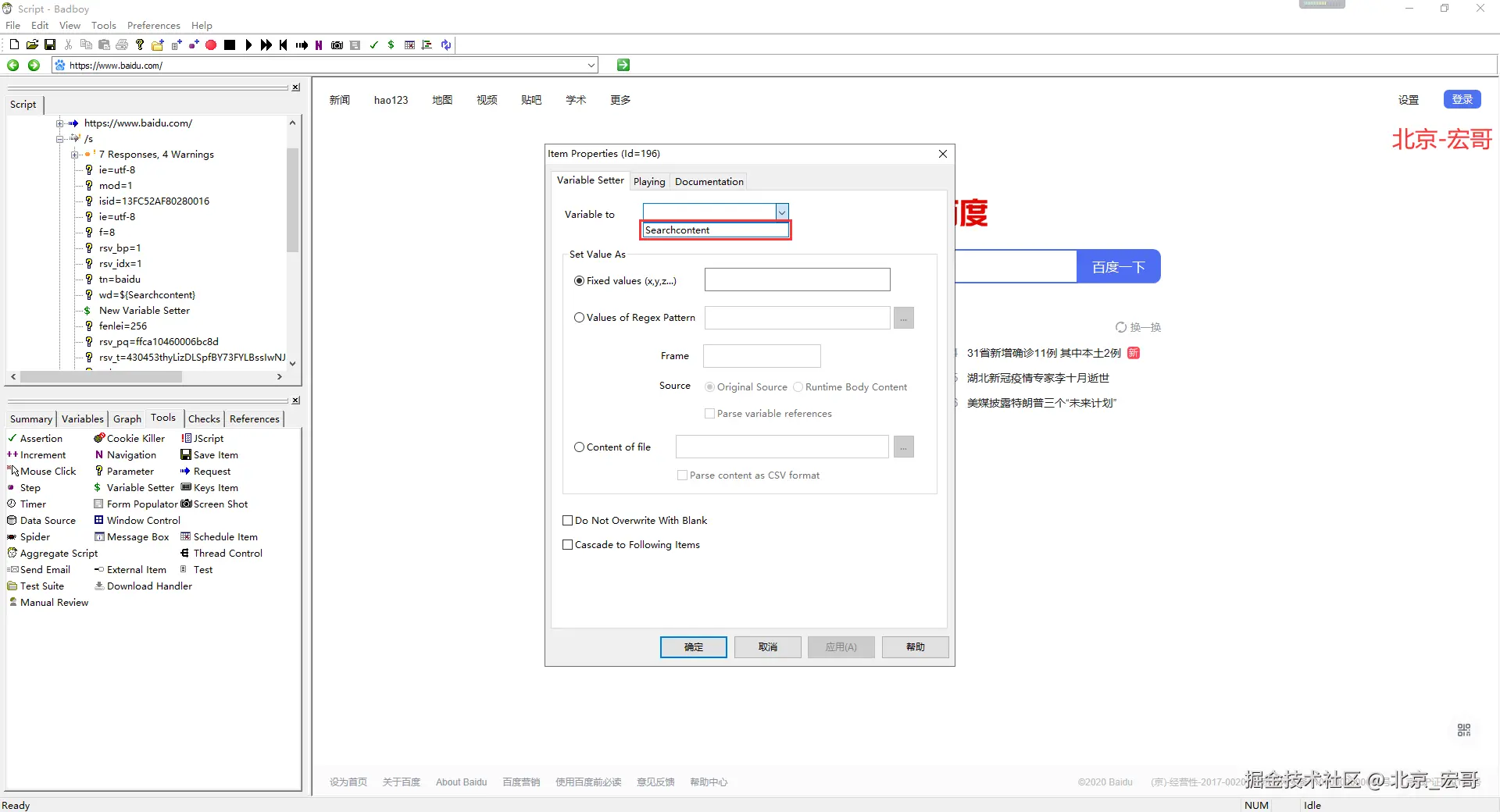This screenshot has width=1500, height=812.
Task: Click the black Stop button in toolbar
Action: pos(230,45)
